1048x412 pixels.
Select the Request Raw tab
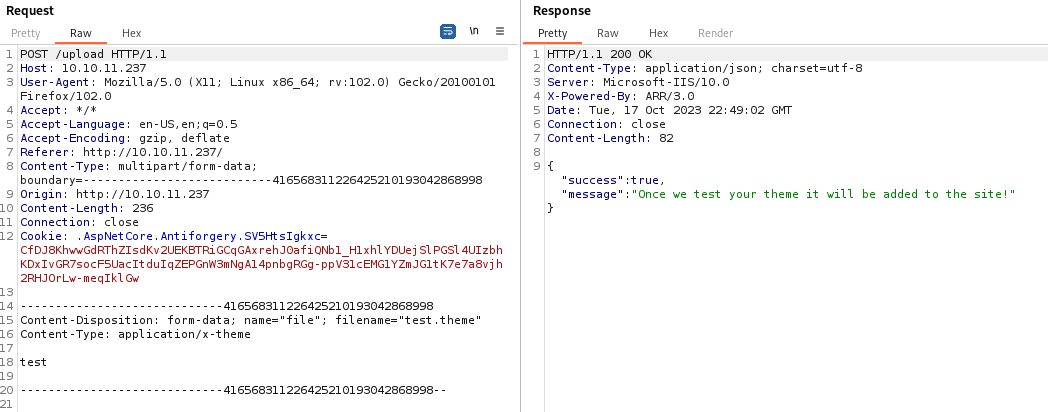point(81,33)
